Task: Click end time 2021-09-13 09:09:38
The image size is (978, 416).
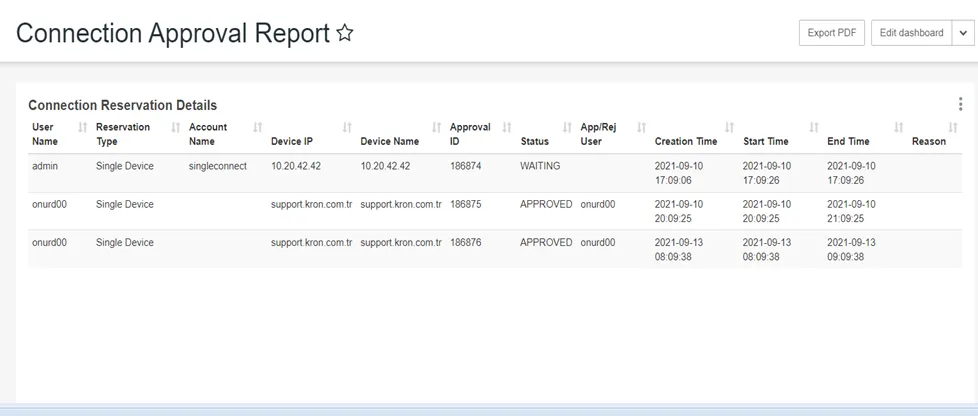Action: coord(851,249)
